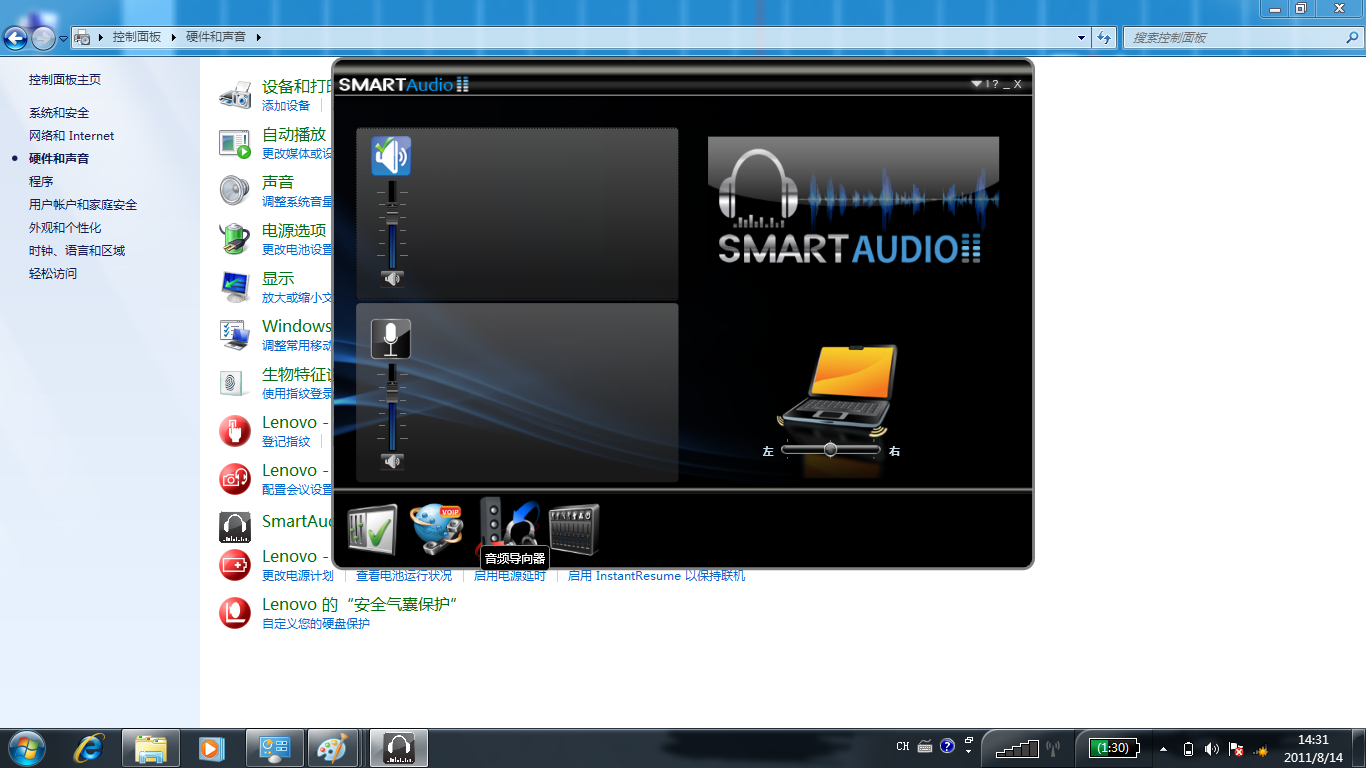Click the left-right balance slider knob
Viewport: 1366px width, 768px height.
830,450
